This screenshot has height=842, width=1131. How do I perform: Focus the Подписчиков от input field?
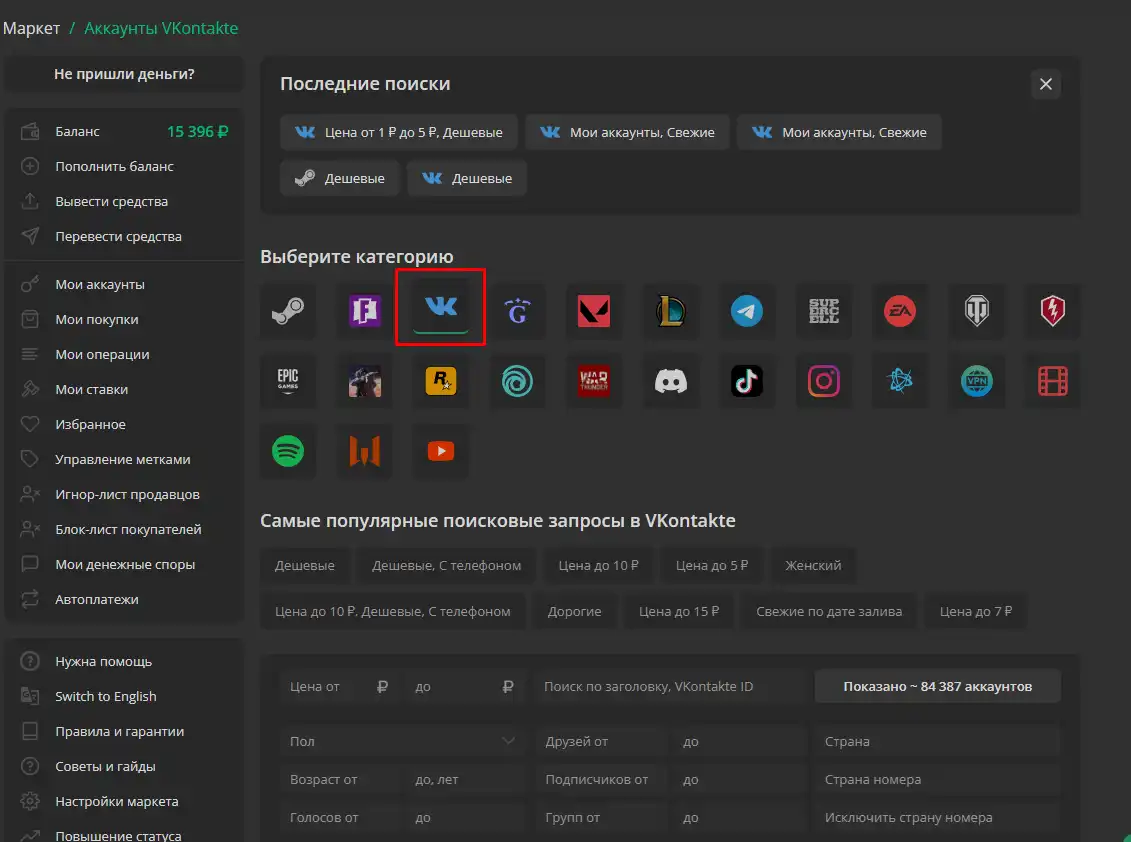coord(602,779)
